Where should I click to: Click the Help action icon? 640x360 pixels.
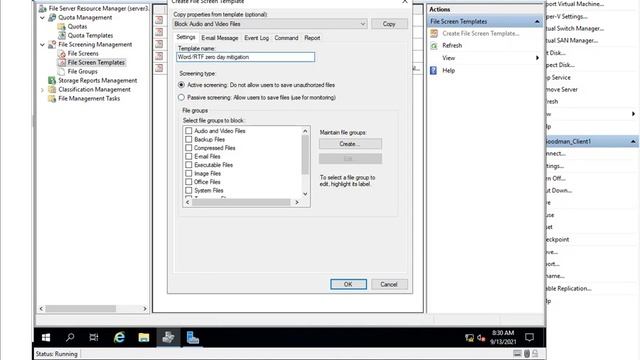433,70
